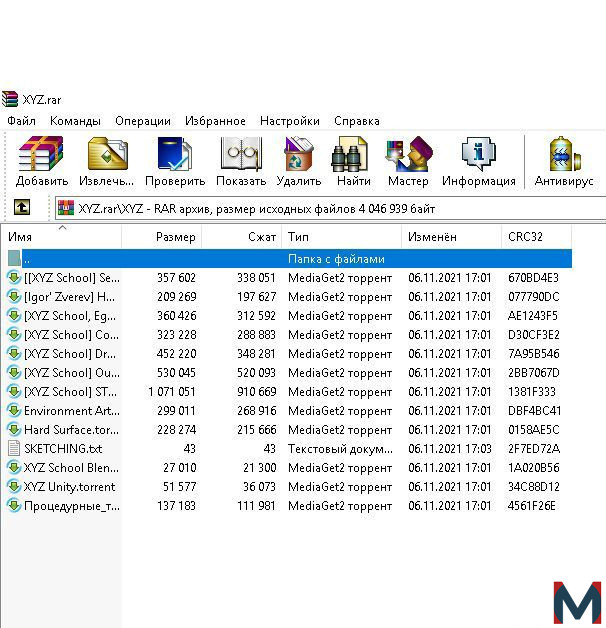Select file name [XYZ School, Eg...
This screenshot has width=606, height=628.
[70, 316]
